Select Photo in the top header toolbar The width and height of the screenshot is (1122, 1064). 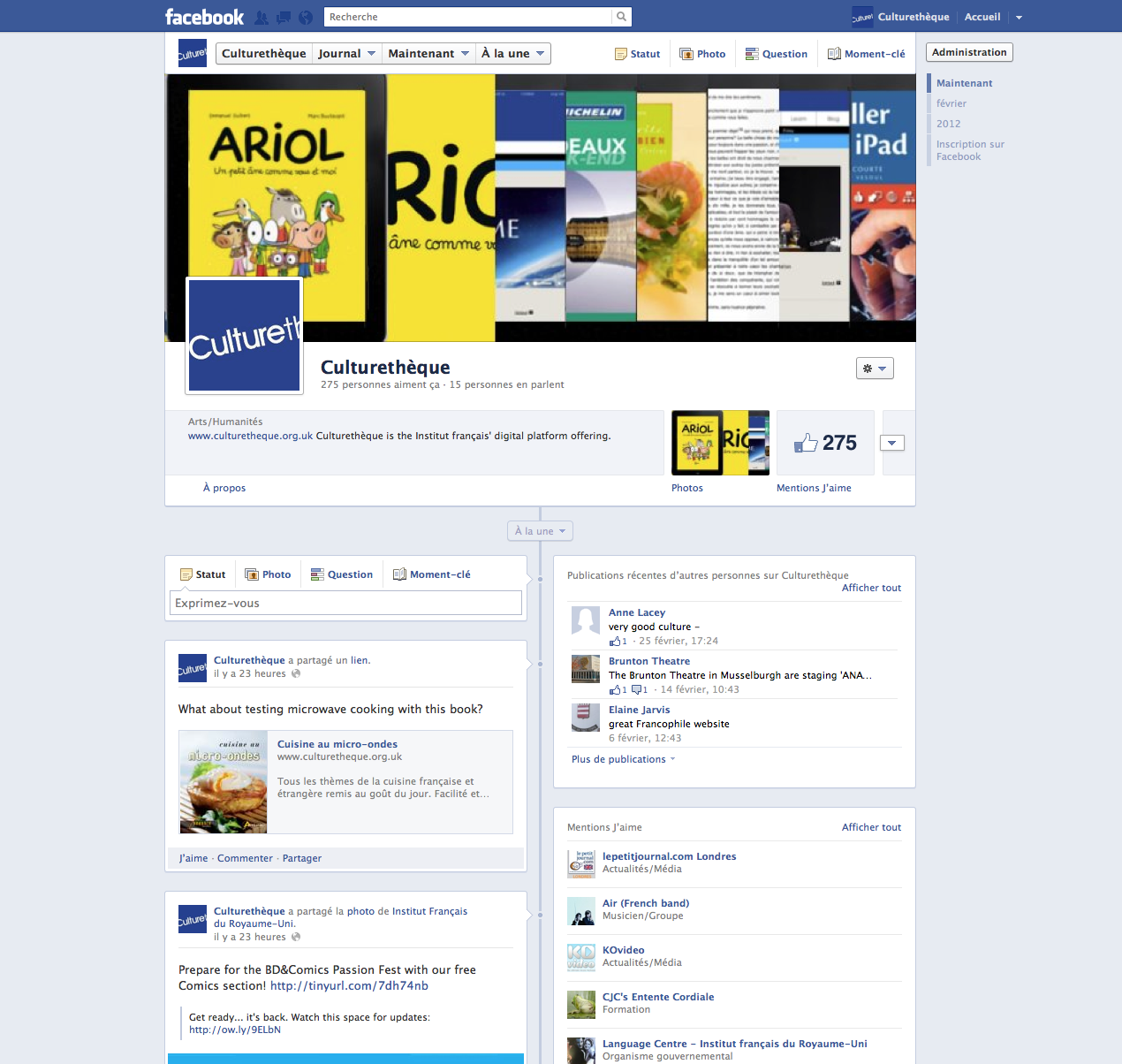click(702, 54)
